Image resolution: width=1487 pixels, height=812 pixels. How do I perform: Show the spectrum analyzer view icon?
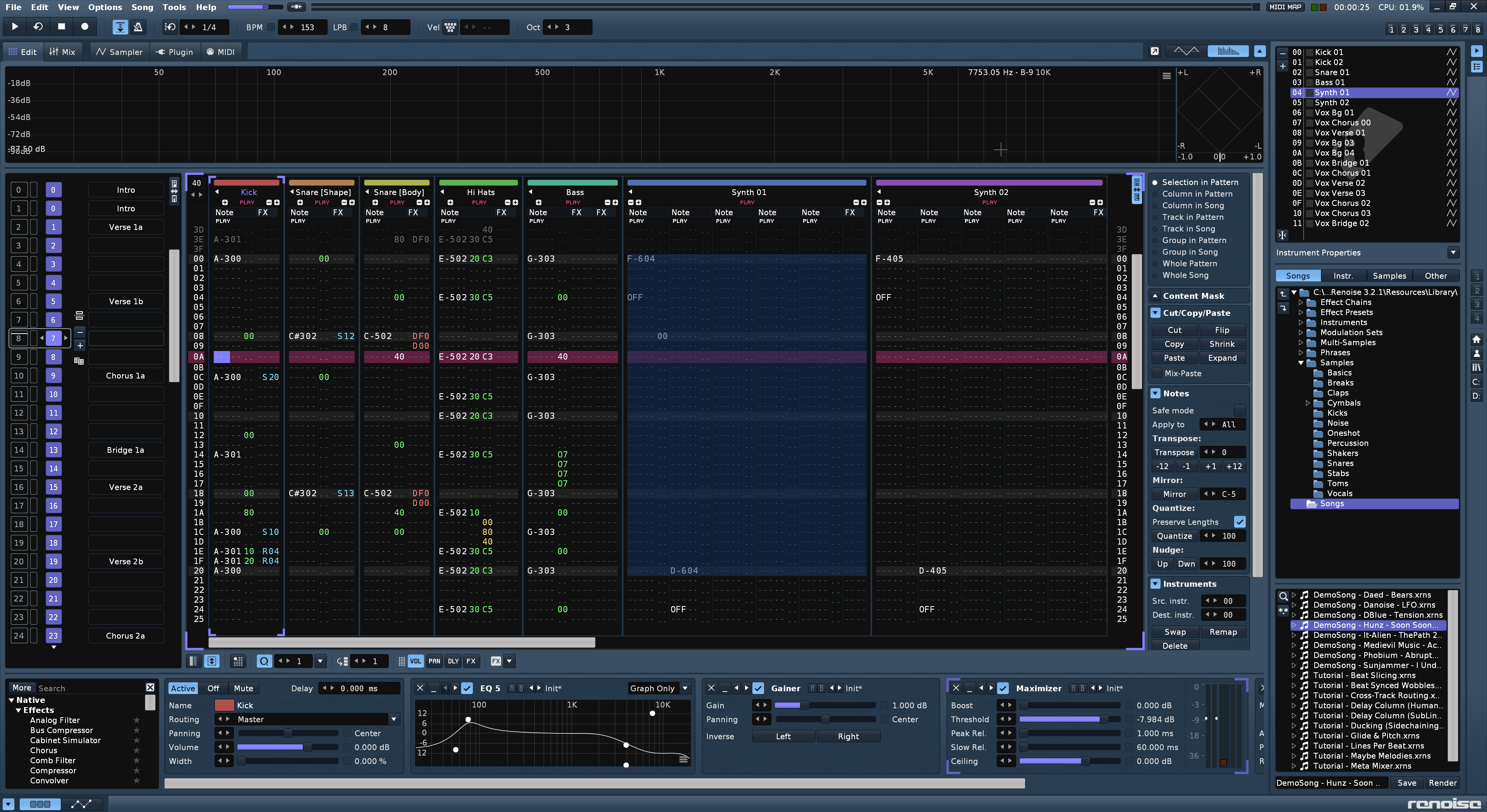point(1228,51)
